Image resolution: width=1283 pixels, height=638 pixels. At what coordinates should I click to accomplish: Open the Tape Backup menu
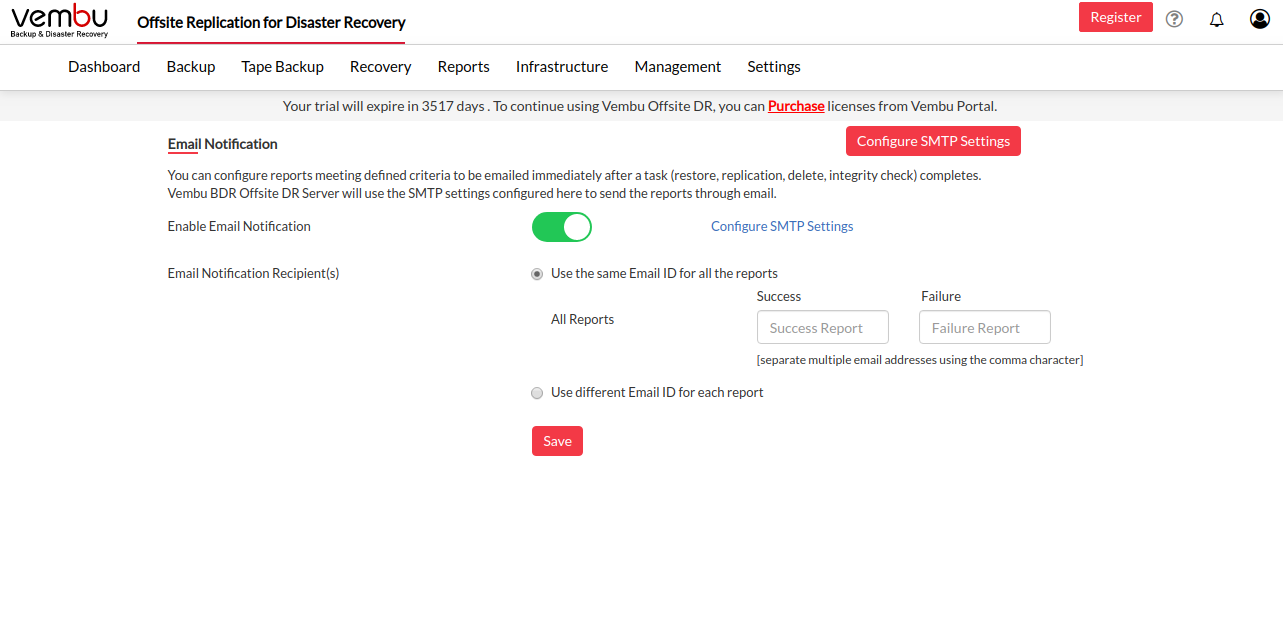point(283,67)
